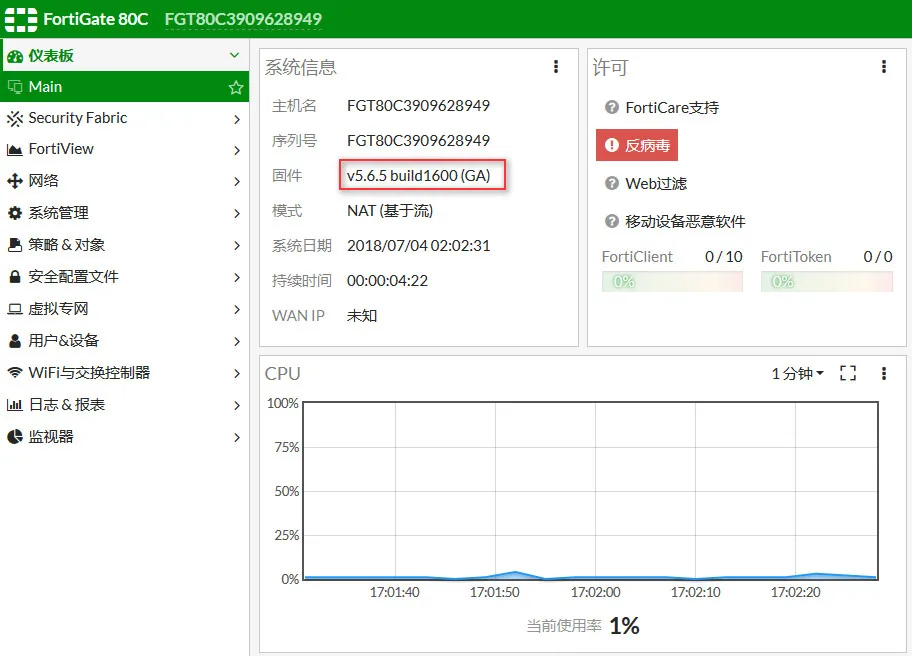Click the FGT80C3909628949 hostname in header
Image resolution: width=912 pixels, height=656 pixels.
(x=243, y=19)
